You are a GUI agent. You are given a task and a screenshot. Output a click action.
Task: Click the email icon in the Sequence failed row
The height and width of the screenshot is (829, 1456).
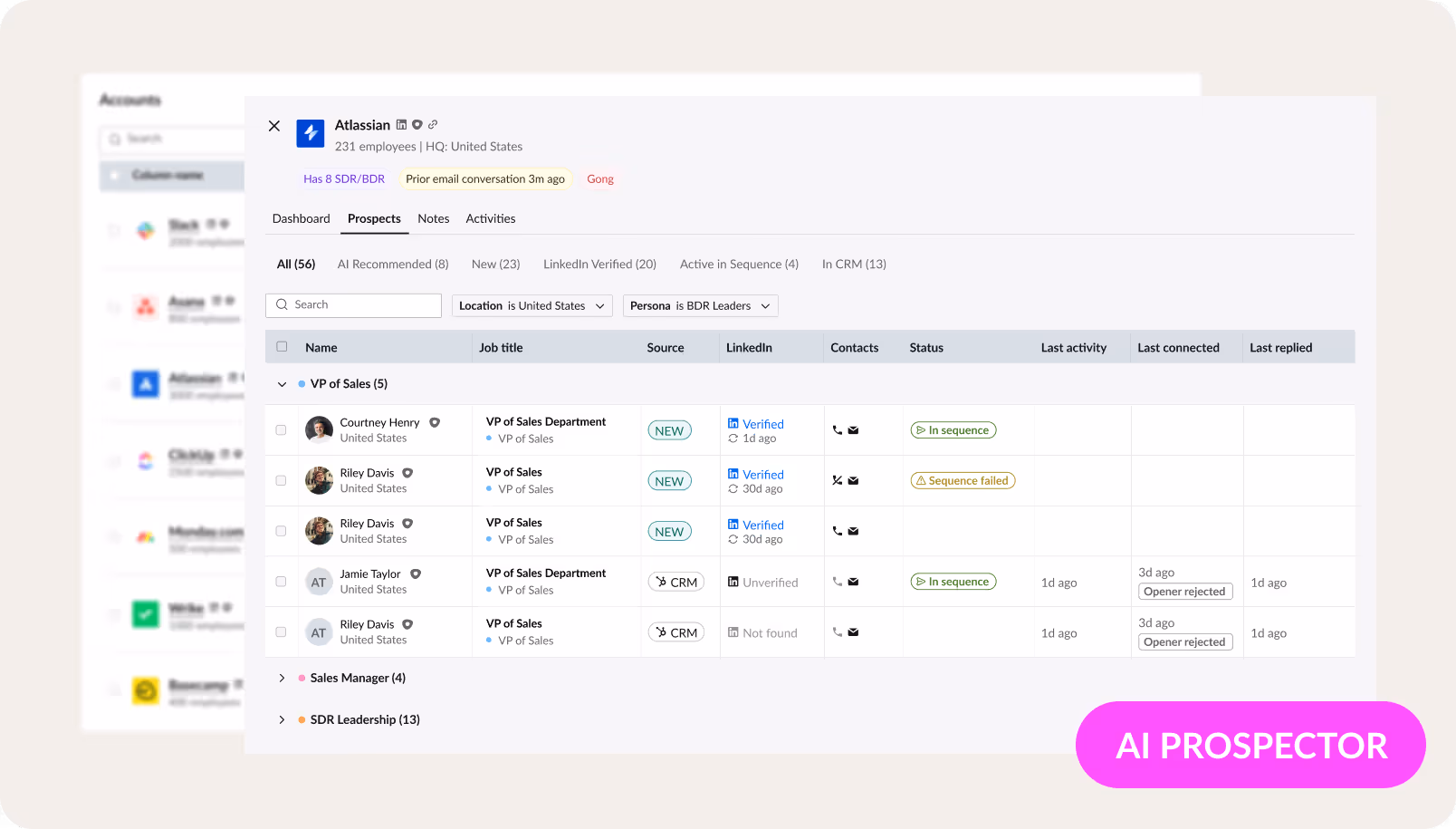(853, 481)
